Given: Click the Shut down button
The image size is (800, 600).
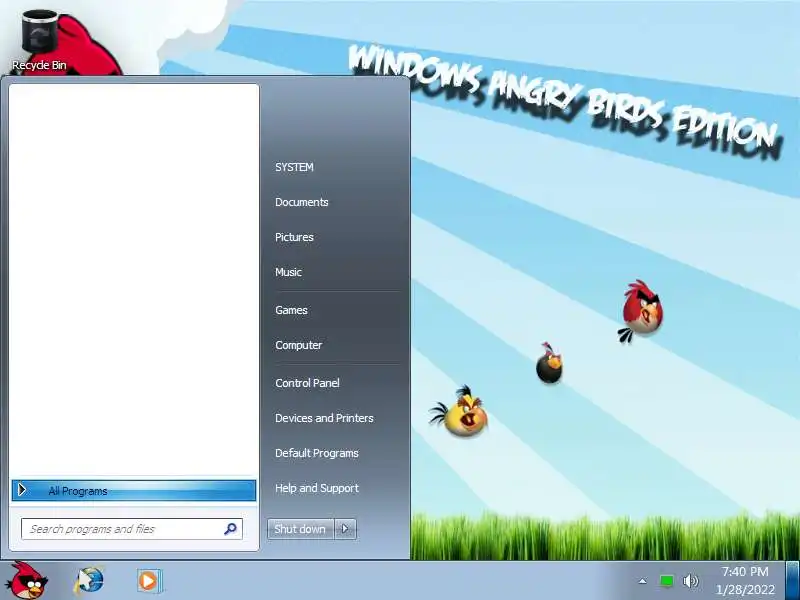Looking at the screenshot, I should [x=300, y=529].
